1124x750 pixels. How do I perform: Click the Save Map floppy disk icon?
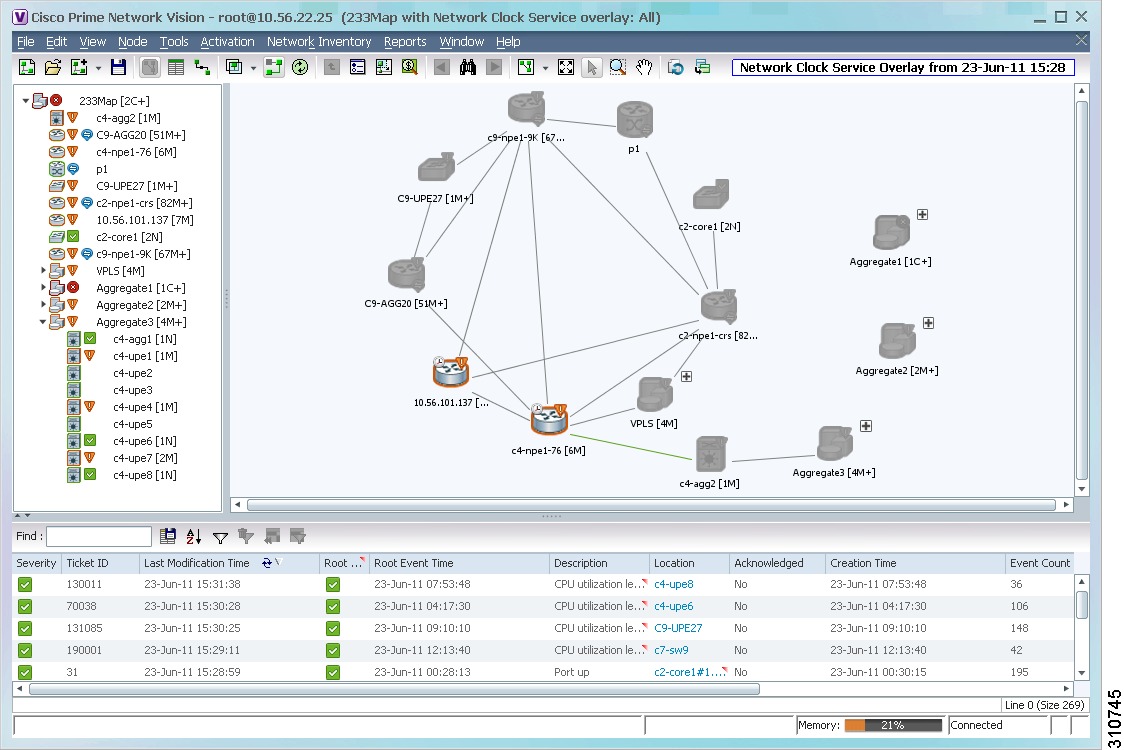(x=118, y=67)
